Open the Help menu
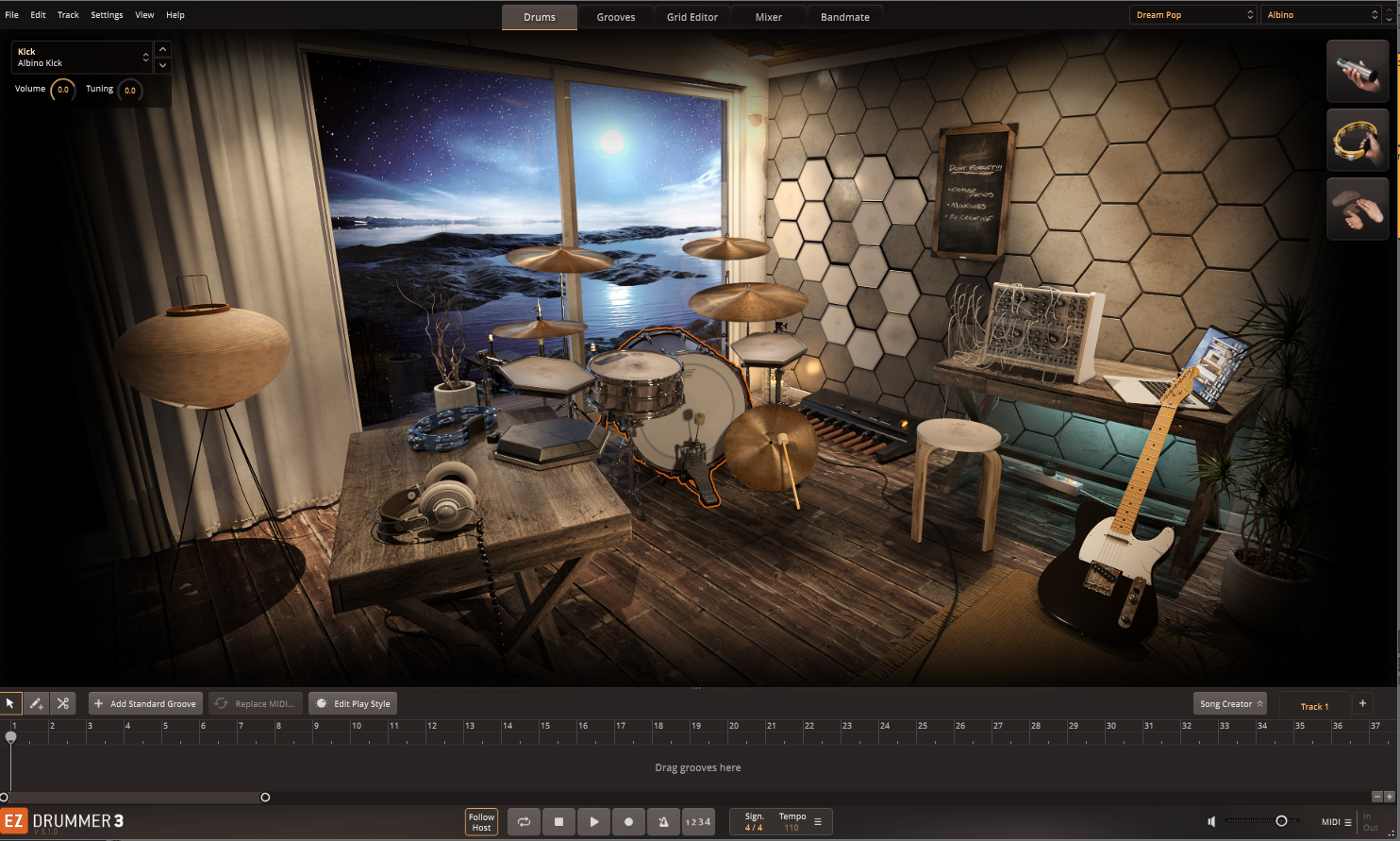1400x841 pixels. tap(175, 15)
